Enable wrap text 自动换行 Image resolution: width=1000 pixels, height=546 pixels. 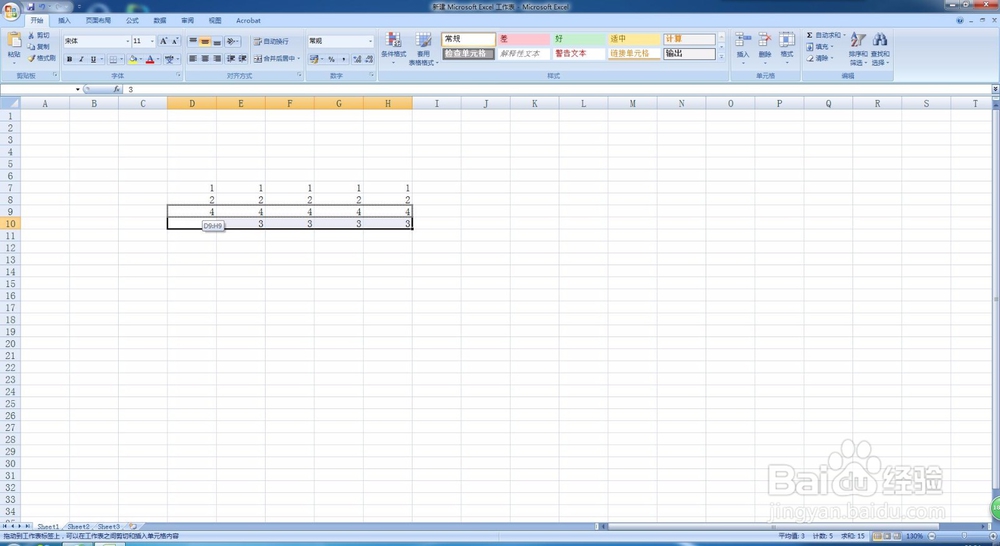coord(271,41)
